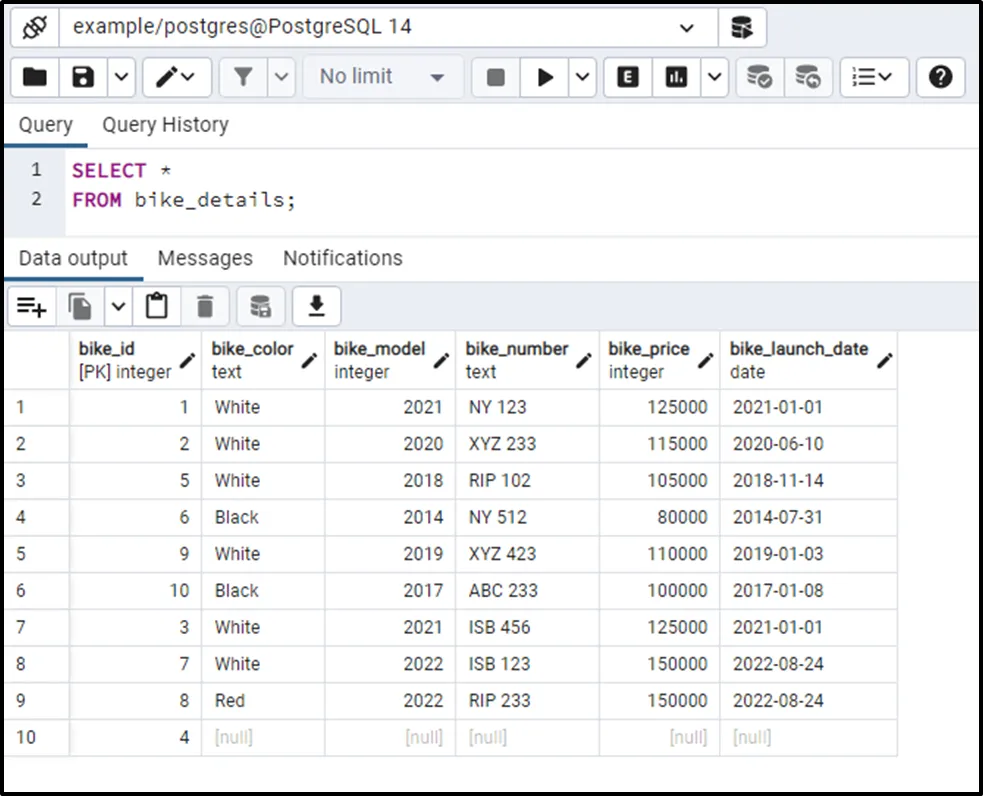Viewport: 983px width, 796px height.
Task: Click the Commit transaction icon
Action: click(760, 77)
